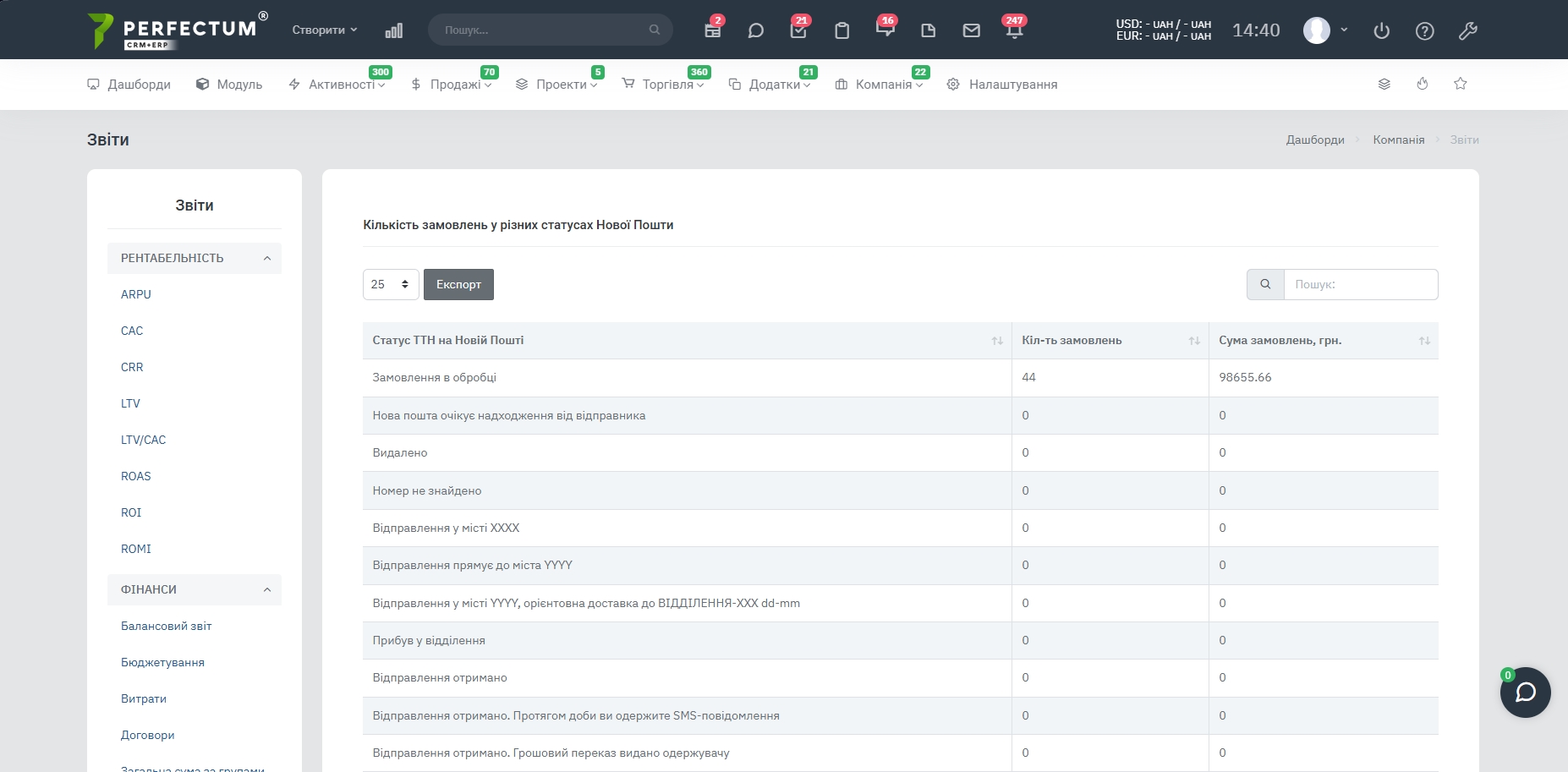
Task: Open the document note icon in header
Action: [x=928, y=30]
